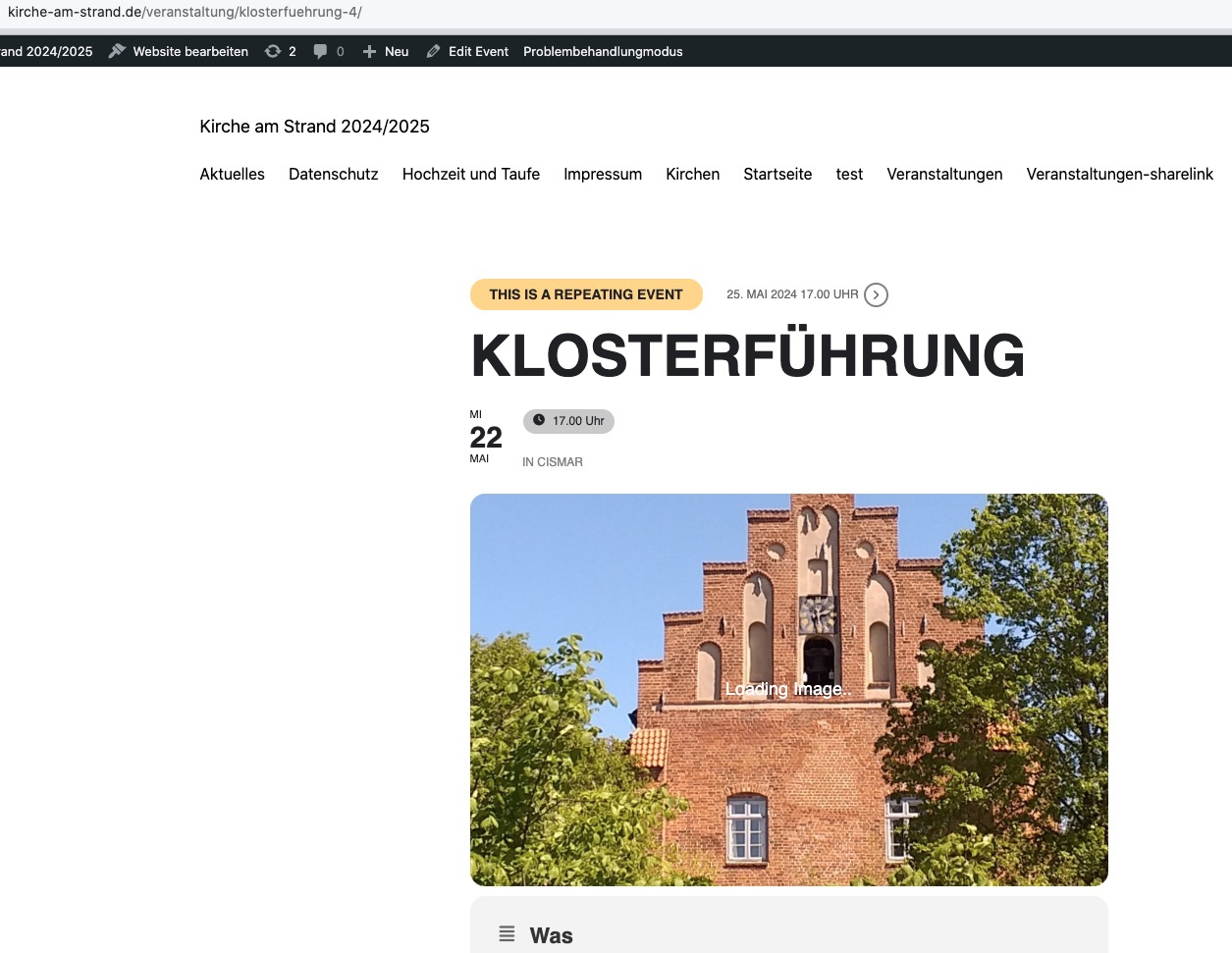This screenshot has height=953, width=1232.
Task: Click Kirche am Strand 2024/2025 site title
Action: pyautogui.click(x=315, y=126)
